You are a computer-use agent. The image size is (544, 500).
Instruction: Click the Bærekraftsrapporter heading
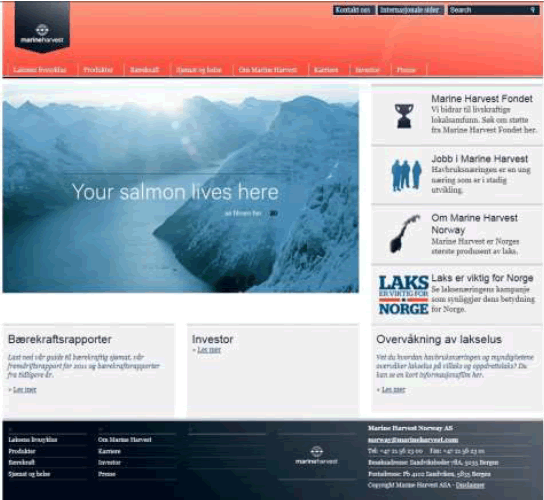click(60, 339)
